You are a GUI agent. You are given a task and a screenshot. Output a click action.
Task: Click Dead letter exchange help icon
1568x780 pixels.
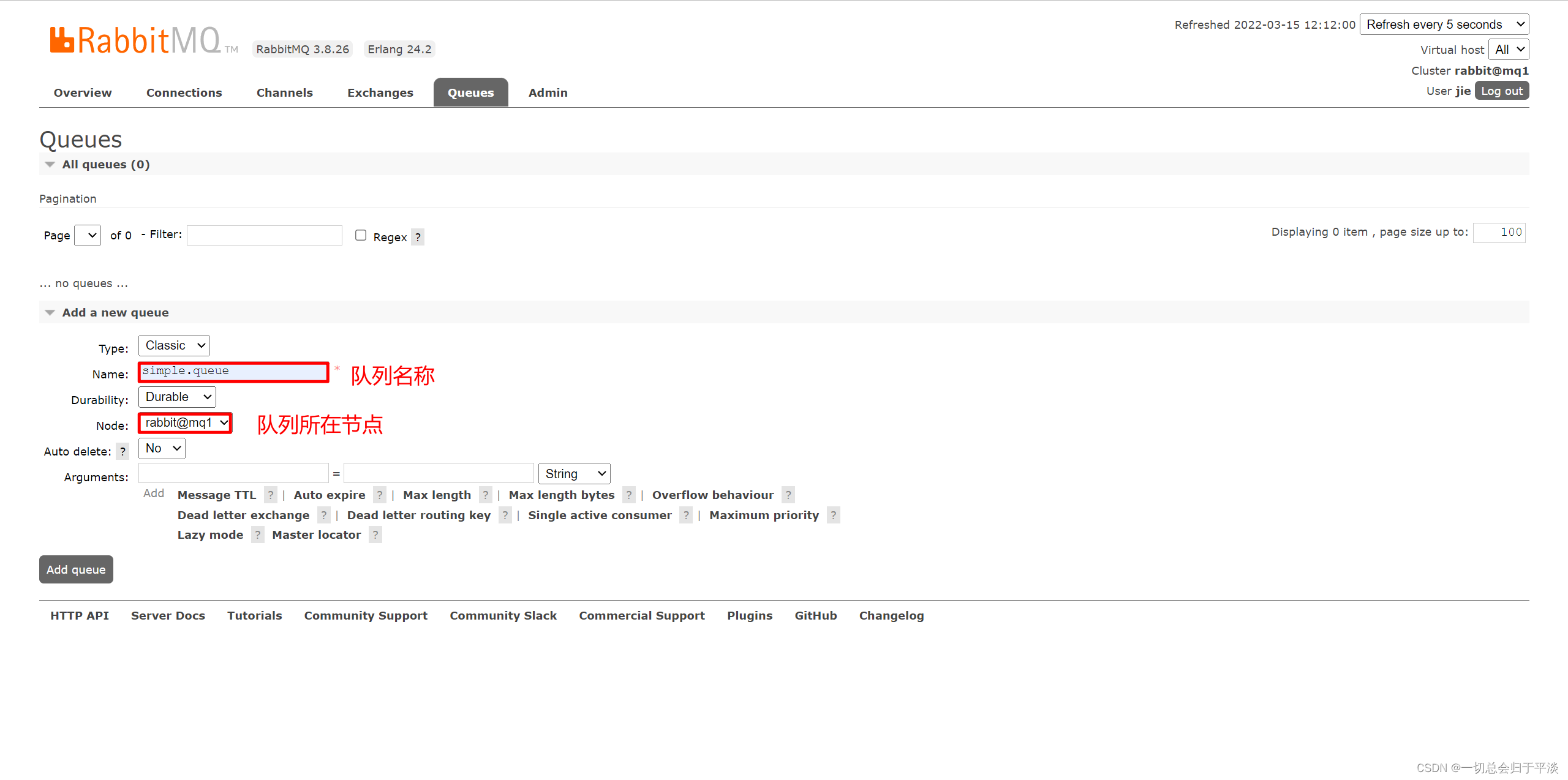324,515
